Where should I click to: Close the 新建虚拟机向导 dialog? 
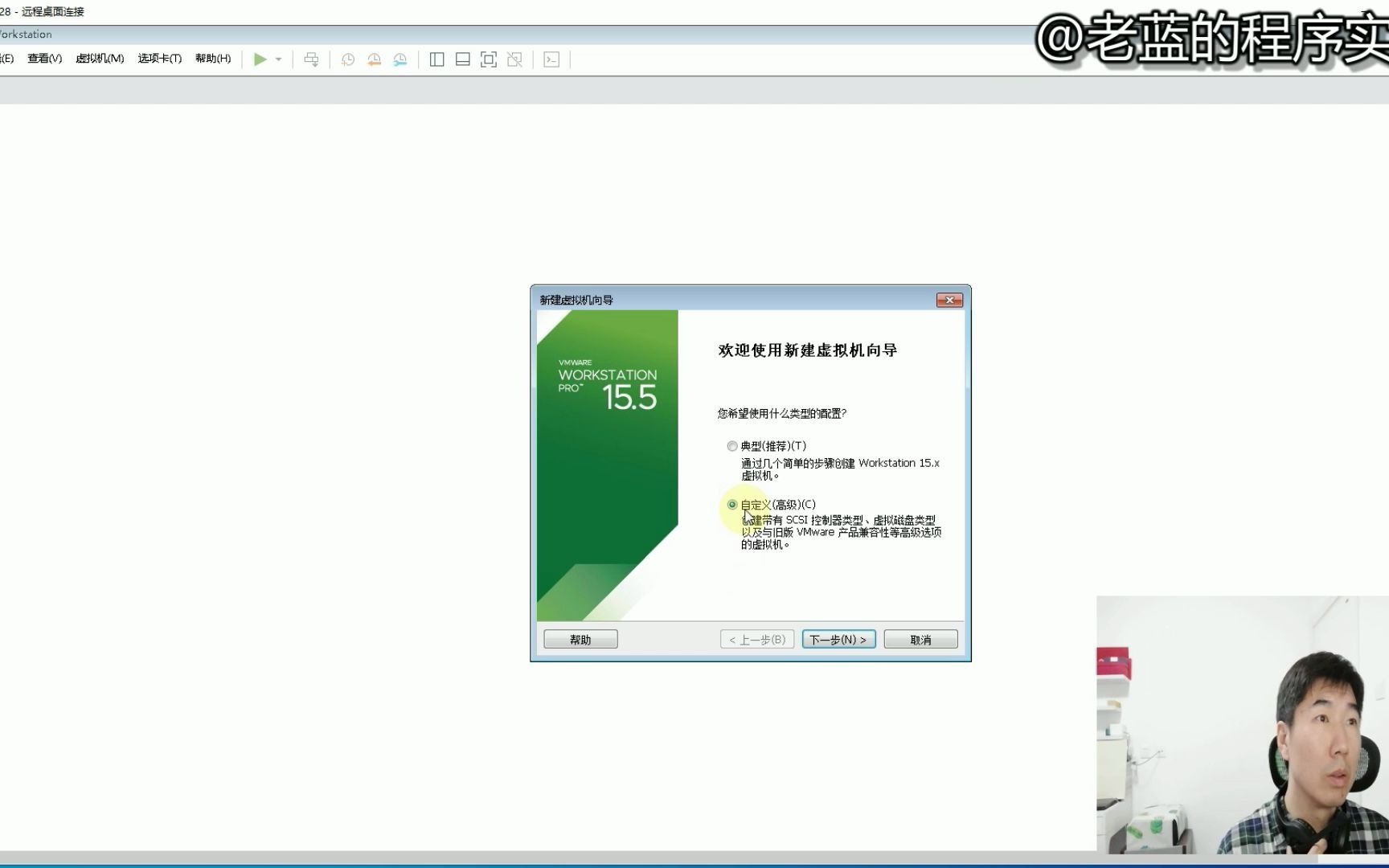coord(949,300)
